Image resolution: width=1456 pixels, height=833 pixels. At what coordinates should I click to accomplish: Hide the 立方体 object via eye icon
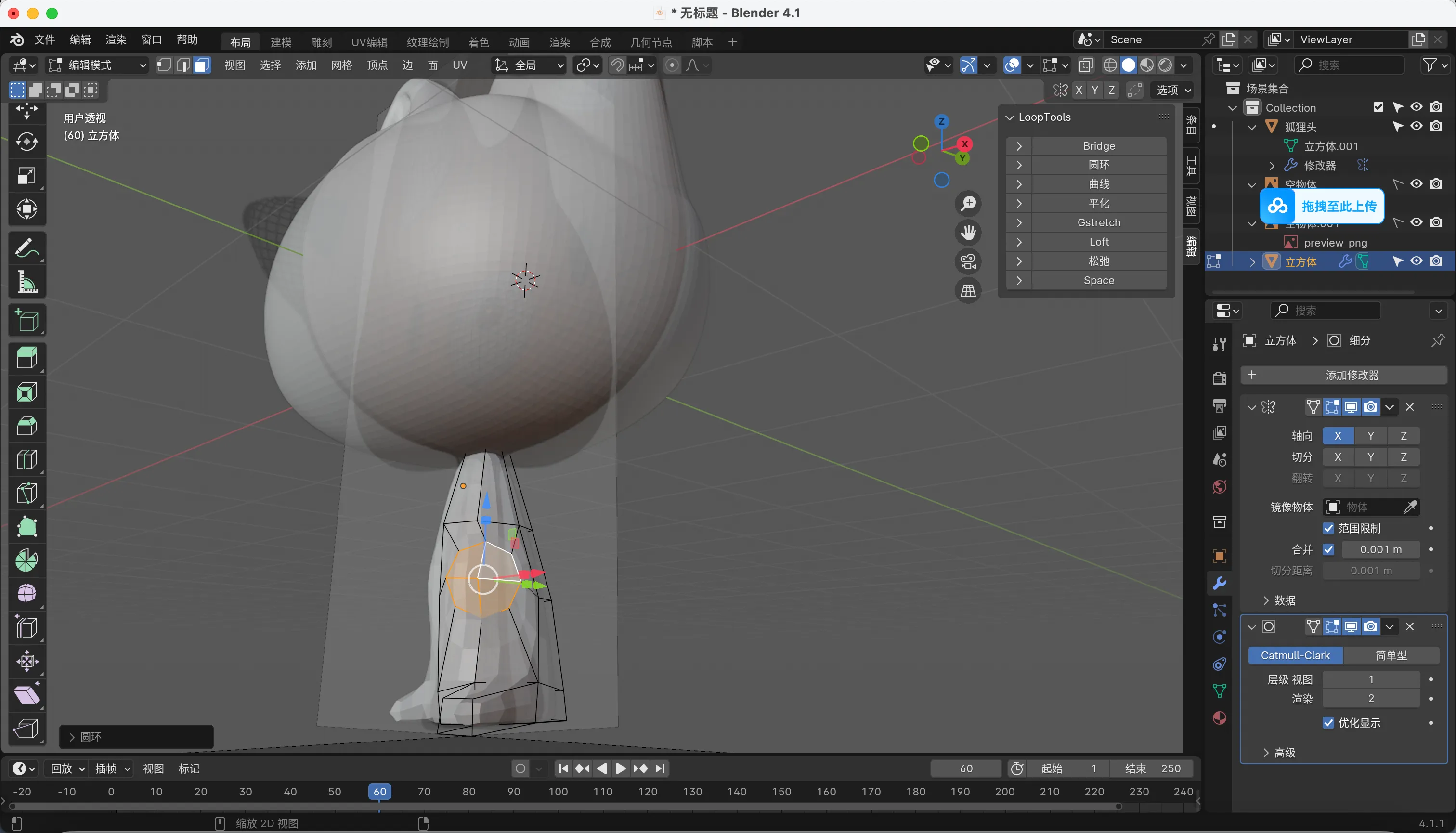click(x=1416, y=261)
